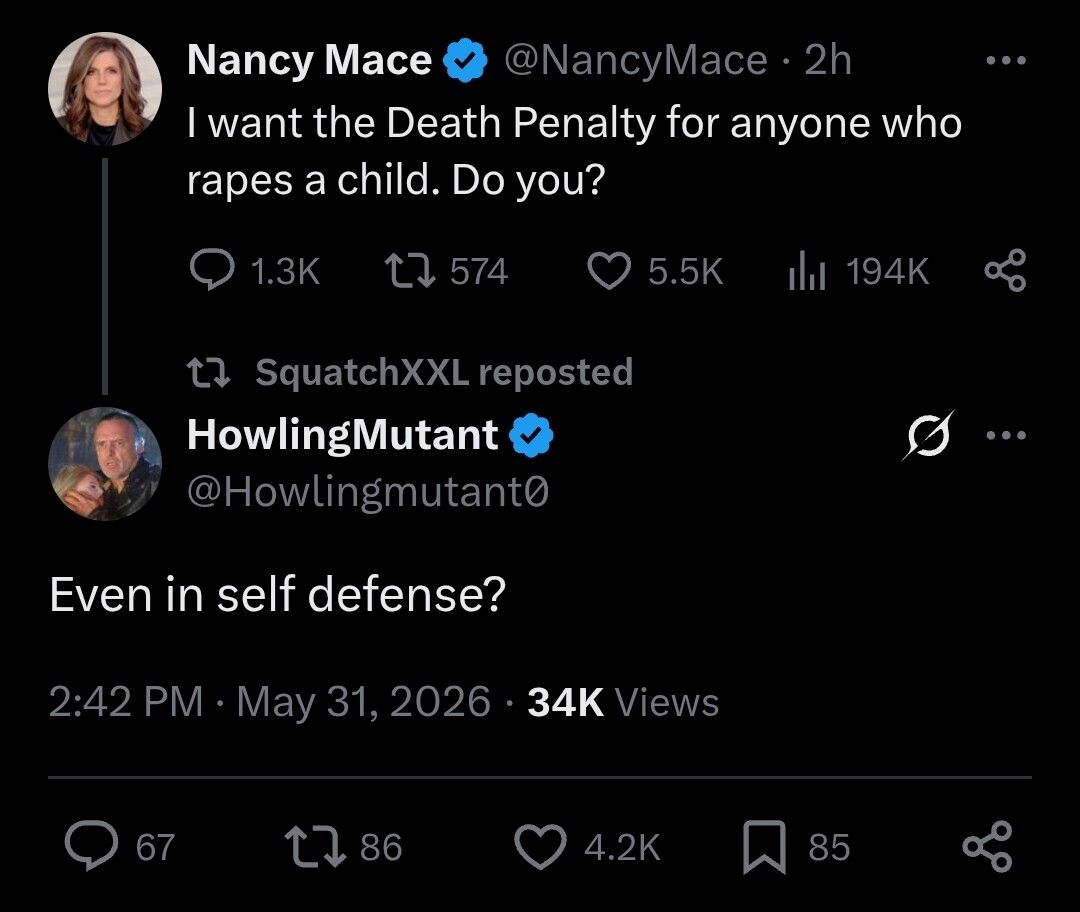Open the @Howlingmutant0 handle link
1080x912 pixels.
pyautogui.click(x=368, y=492)
